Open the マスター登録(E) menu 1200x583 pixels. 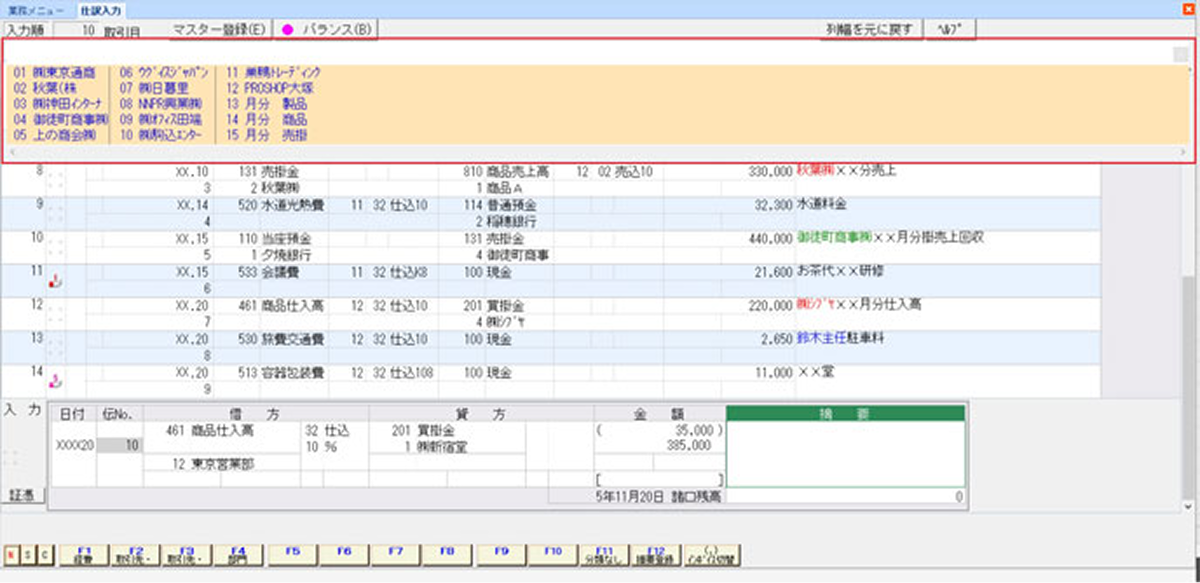218,29
